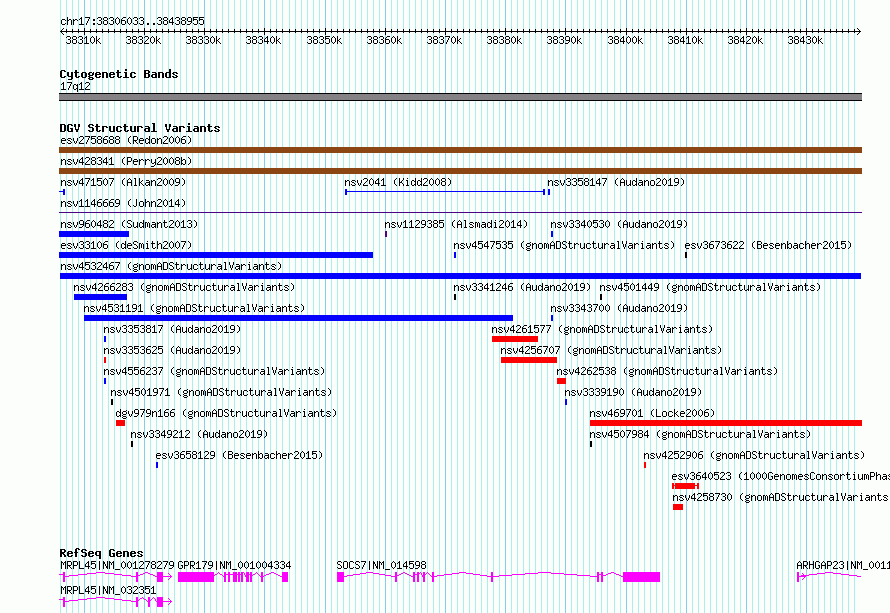
Task: Click the nsv469701 (Locke2006) red bar
Action: 726,423
